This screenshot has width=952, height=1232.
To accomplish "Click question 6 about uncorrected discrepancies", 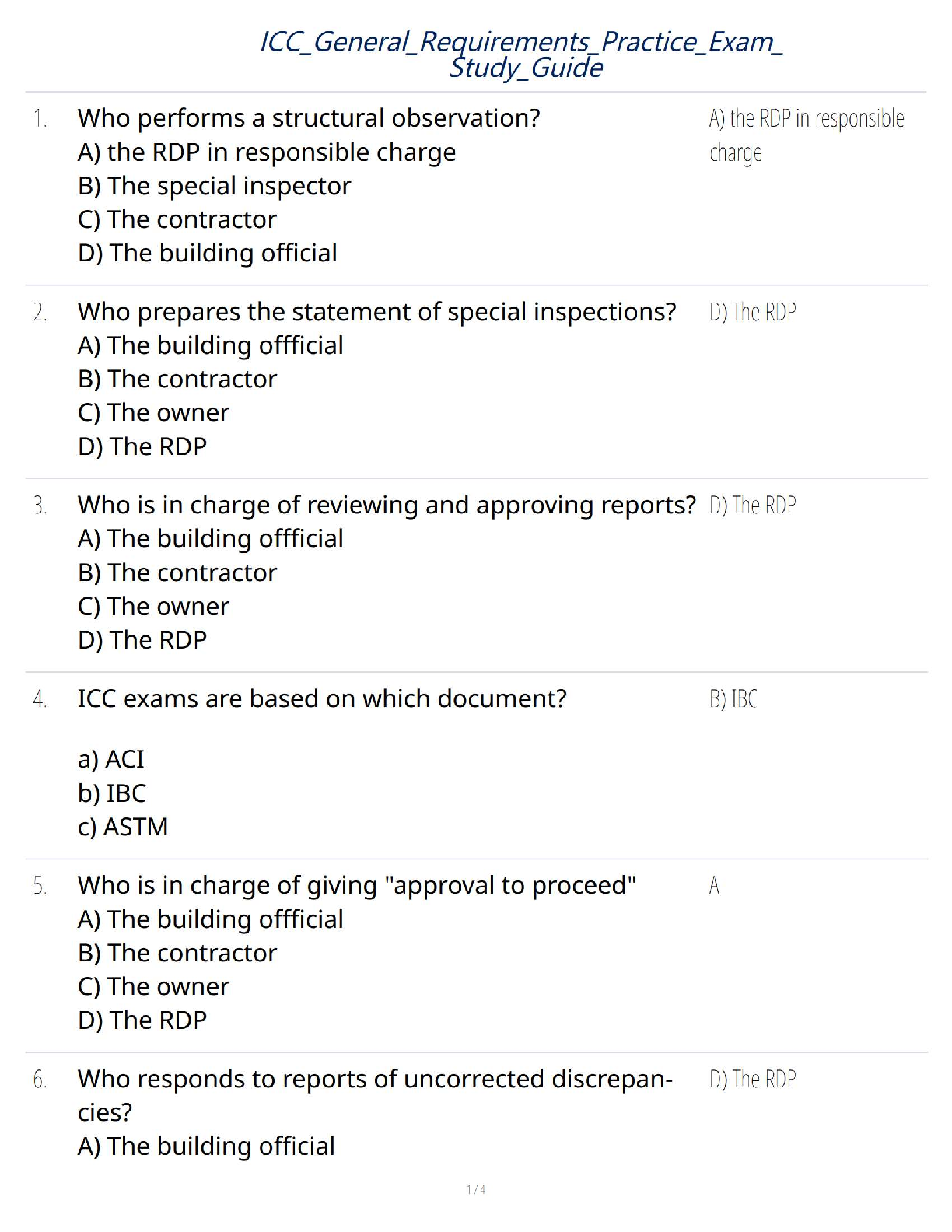I will 376,1095.
